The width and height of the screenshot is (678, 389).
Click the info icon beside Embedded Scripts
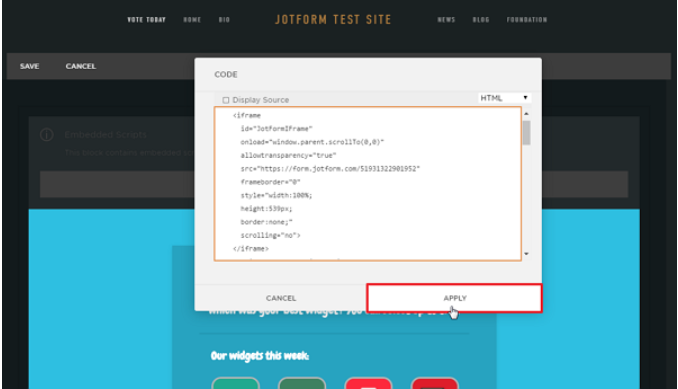click(47, 135)
